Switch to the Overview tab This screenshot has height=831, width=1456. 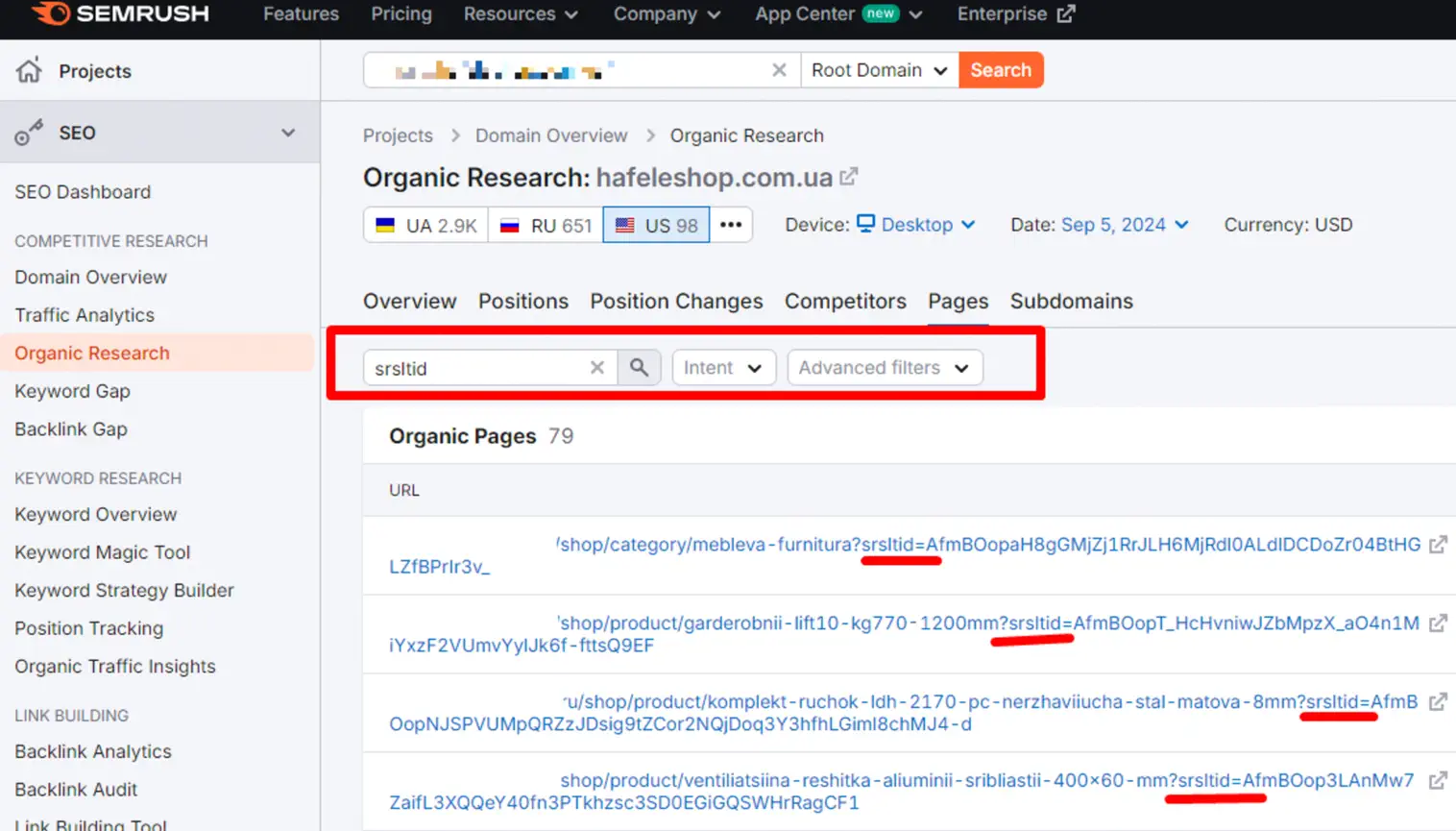[x=410, y=301]
